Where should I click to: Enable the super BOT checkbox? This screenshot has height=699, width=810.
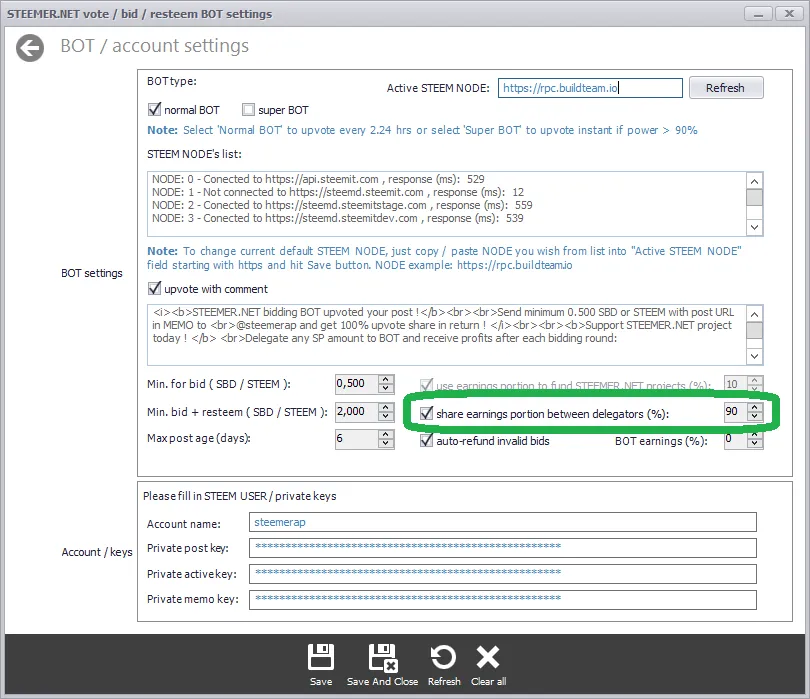click(x=248, y=110)
